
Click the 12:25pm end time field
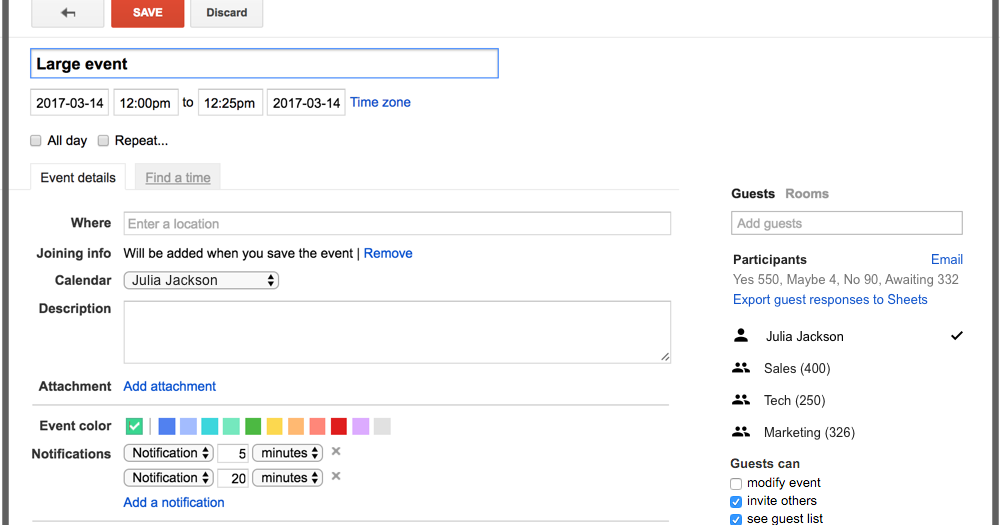click(230, 103)
